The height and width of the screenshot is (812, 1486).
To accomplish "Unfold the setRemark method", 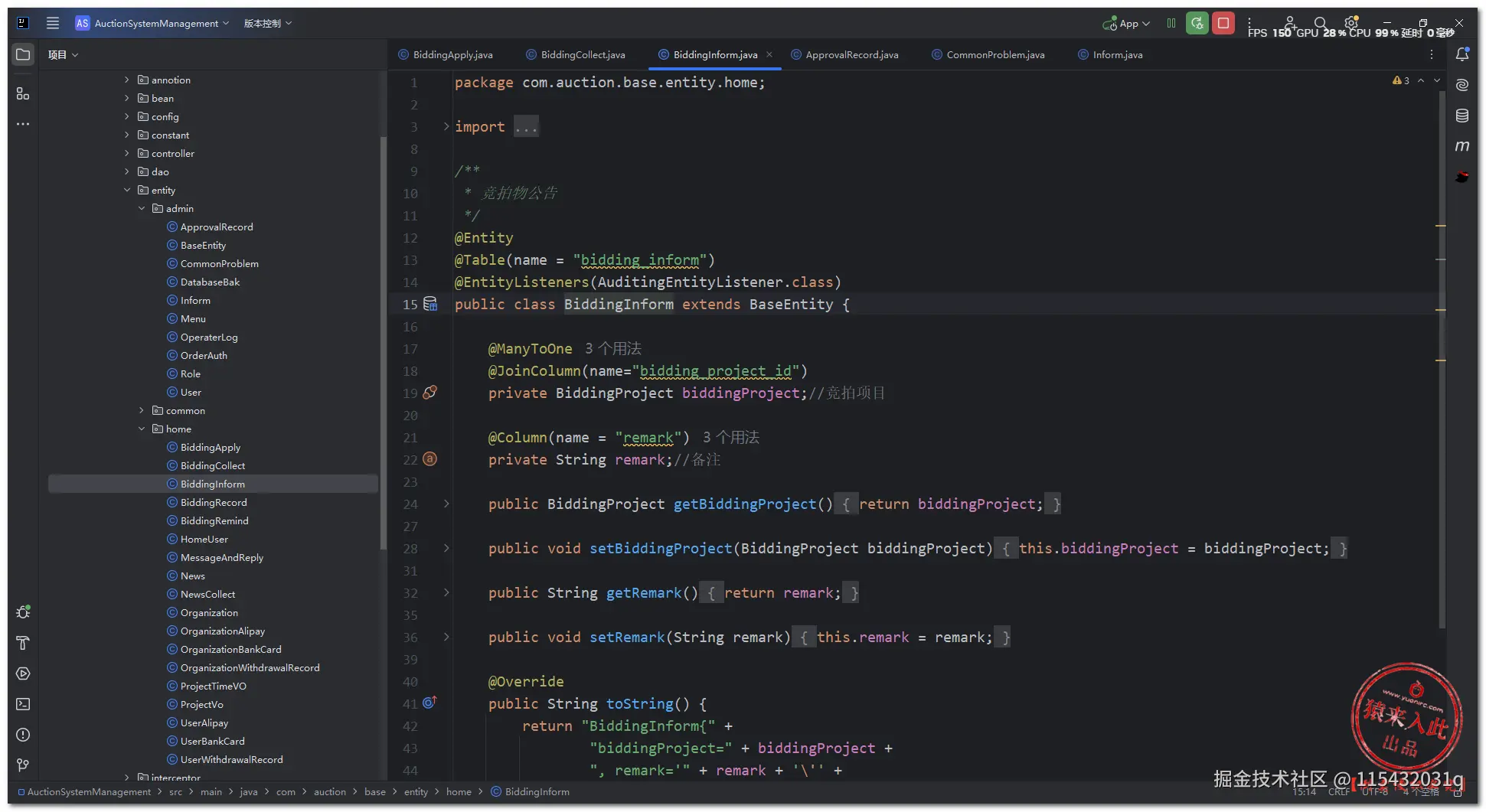I will pos(446,637).
